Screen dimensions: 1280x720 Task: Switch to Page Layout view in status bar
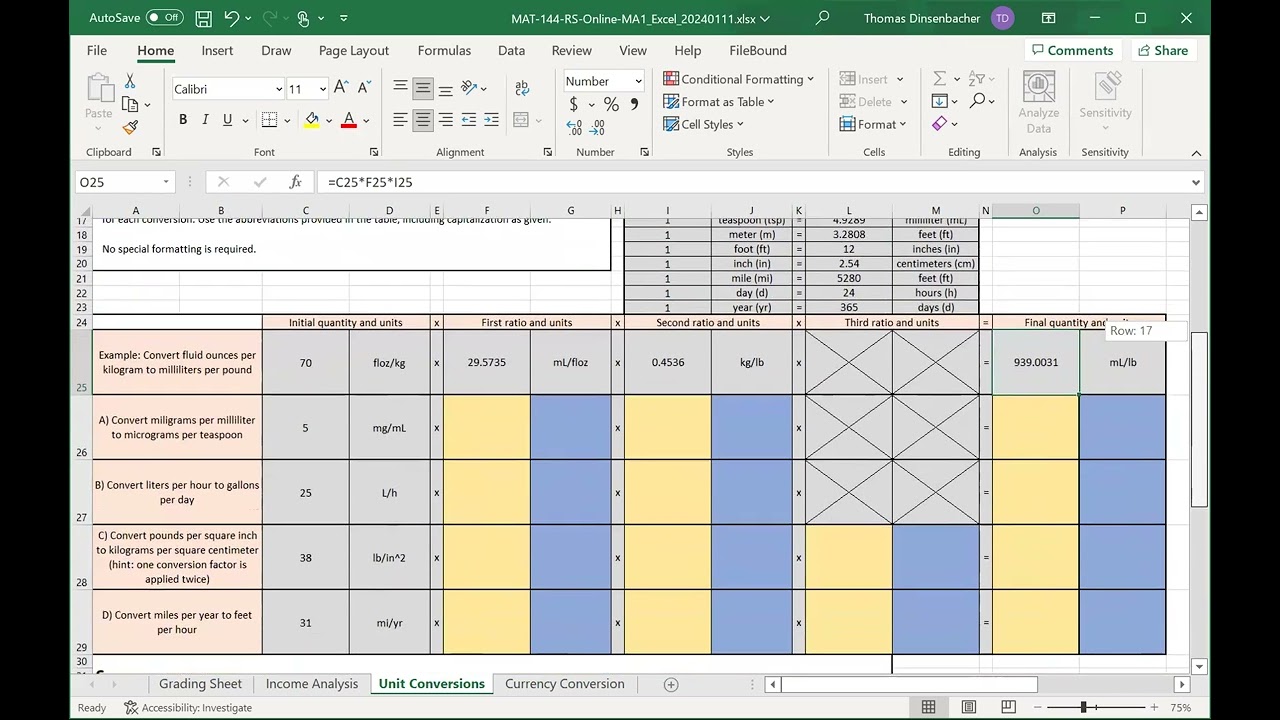click(968, 707)
